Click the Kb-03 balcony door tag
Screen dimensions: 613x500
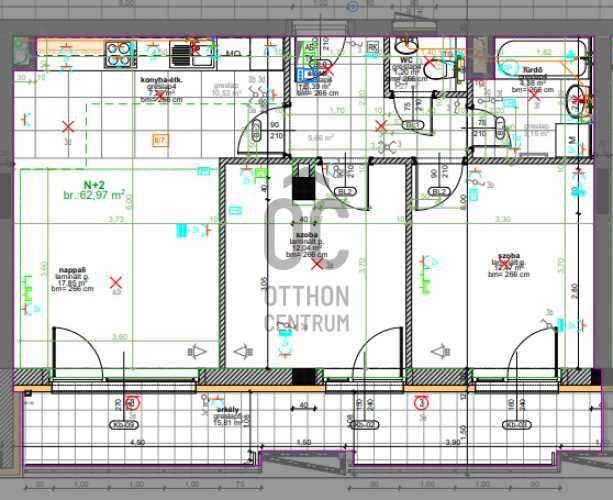516,425
